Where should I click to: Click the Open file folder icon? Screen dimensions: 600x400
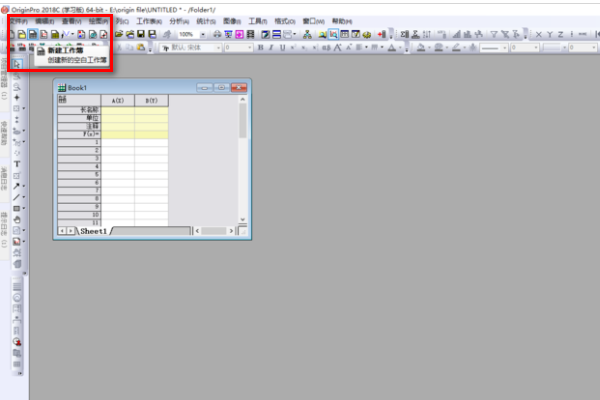(x=119, y=34)
